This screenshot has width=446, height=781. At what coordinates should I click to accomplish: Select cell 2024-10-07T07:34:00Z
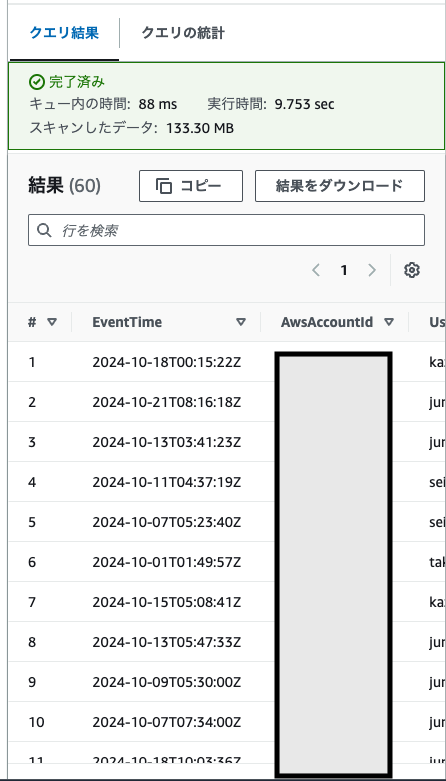coord(166,722)
